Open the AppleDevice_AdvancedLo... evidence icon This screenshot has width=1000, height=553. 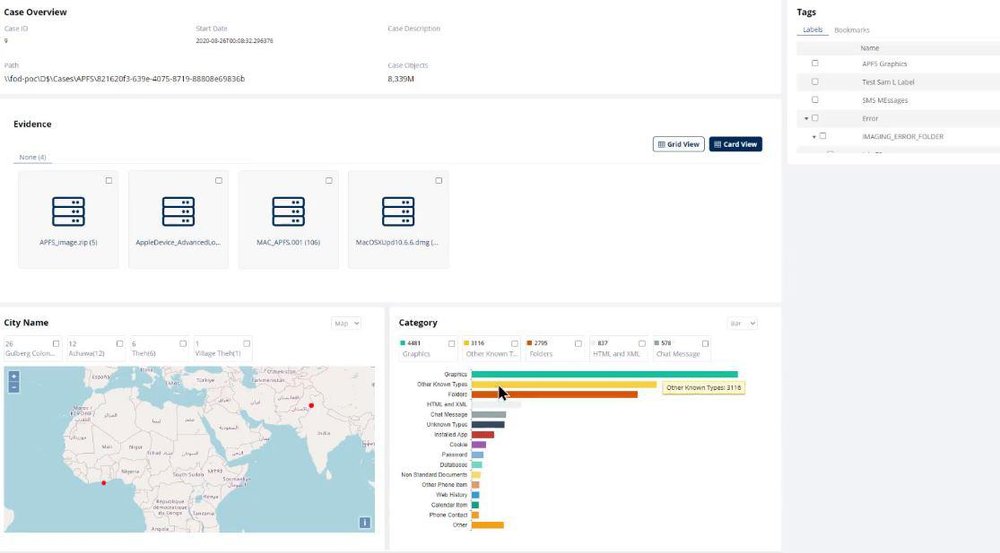pos(178,212)
